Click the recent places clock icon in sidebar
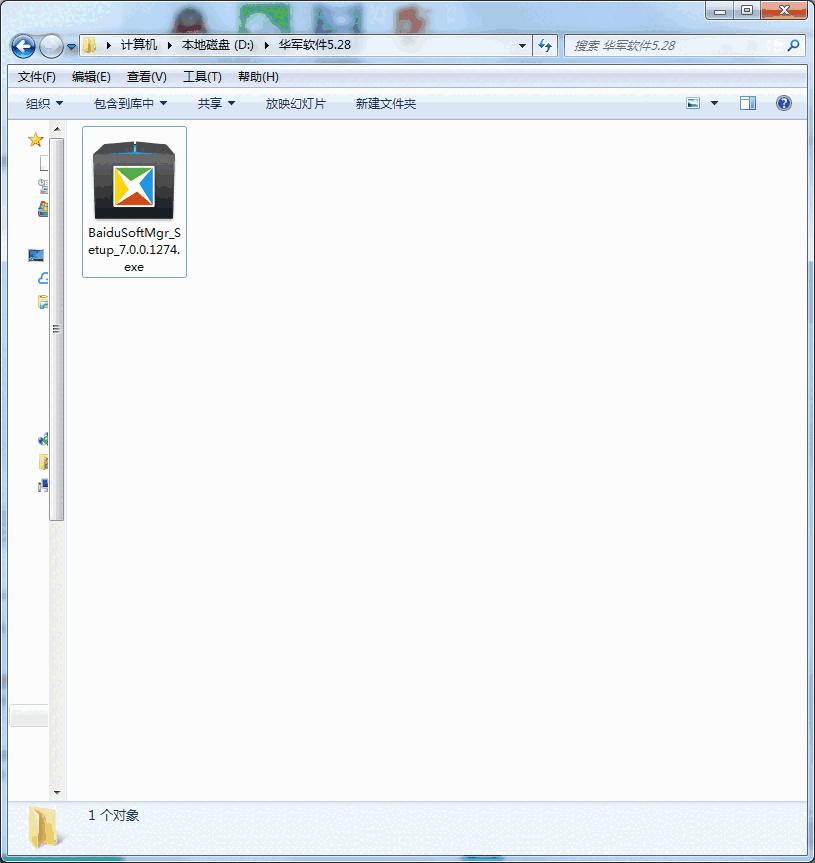Screen dimensions: 815x863 coord(42,186)
